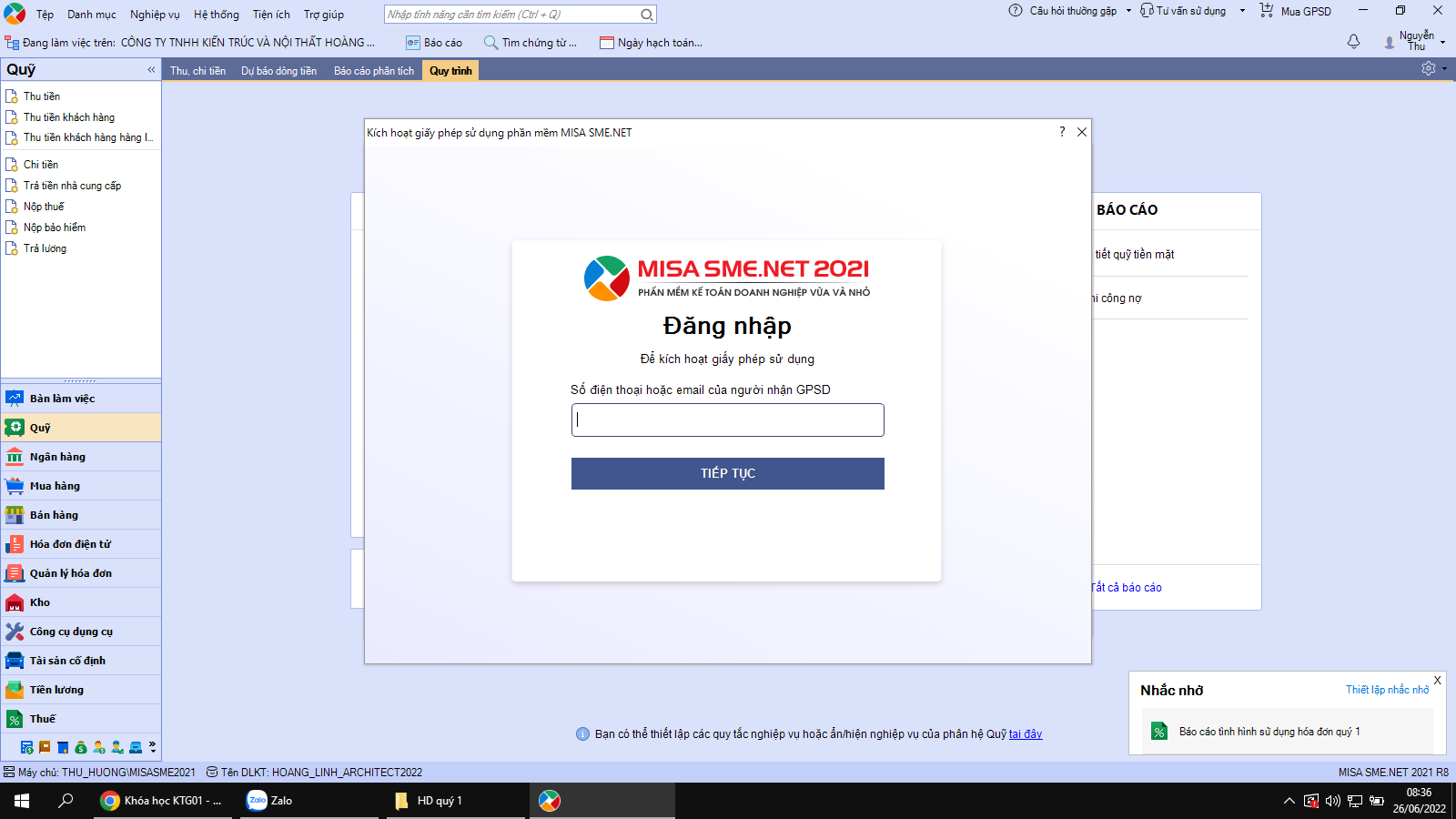This screenshot has width=1456, height=819.
Task: Expand more module shortcuts arrow
Action: (x=152, y=747)
